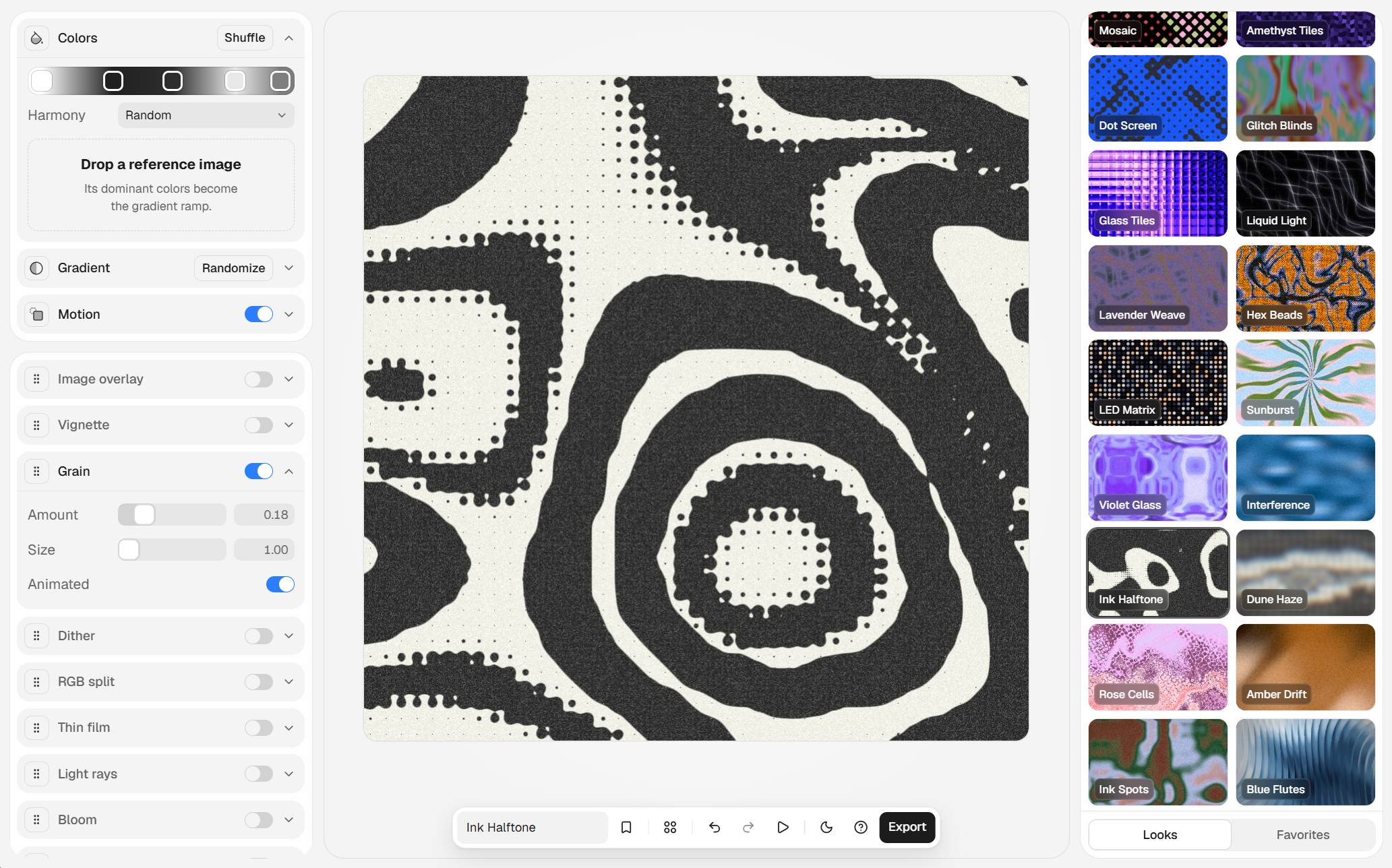Viewport: 1392px width, 868px height.
Task: Select the Hex Beads look thumbnail
Action: point(1306,288)
